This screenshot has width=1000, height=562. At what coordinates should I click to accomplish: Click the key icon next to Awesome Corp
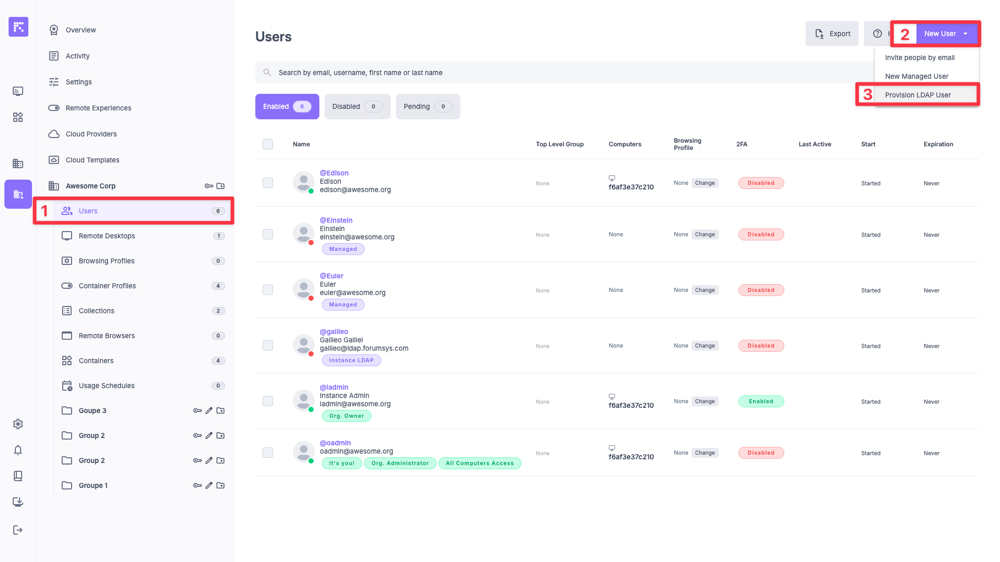click(x=209, y=186)
